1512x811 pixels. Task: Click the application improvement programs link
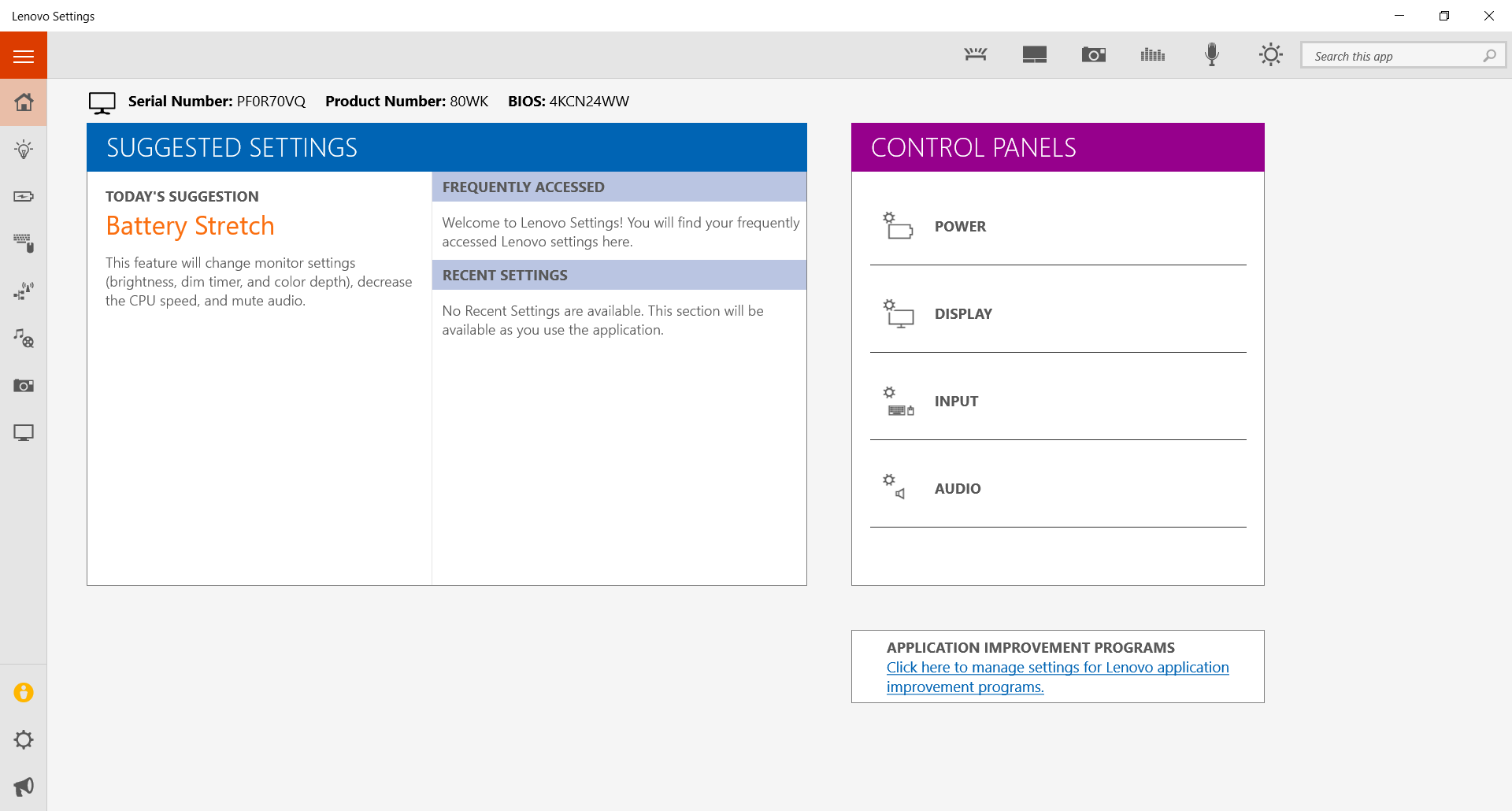pos(1057,668)
